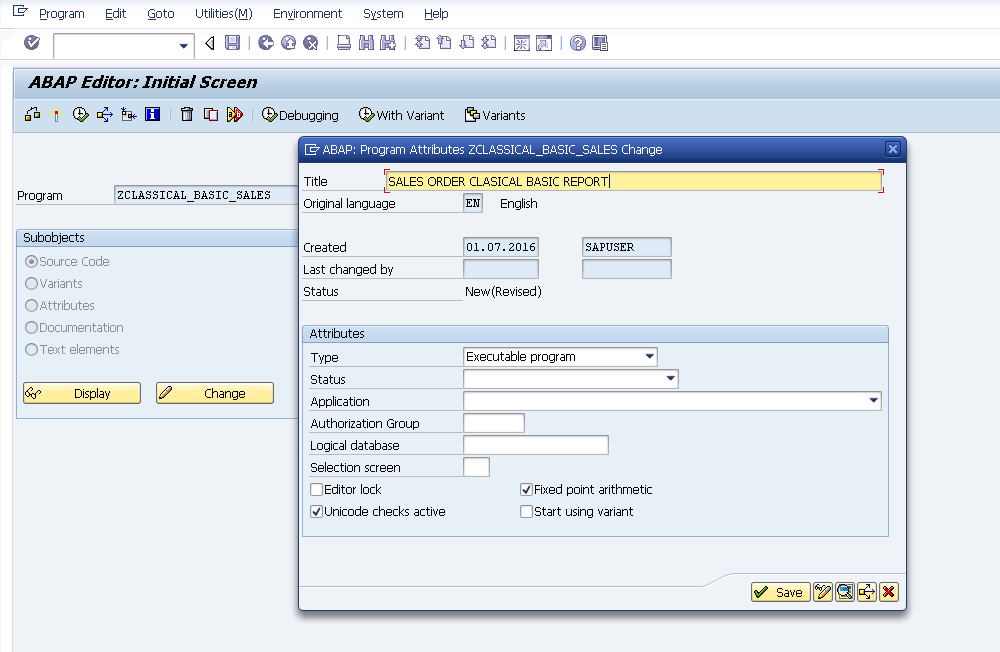Expand the Status dropdown in Attributes
The width and height of the screenshot is (1000, 652).
(671, 379)
